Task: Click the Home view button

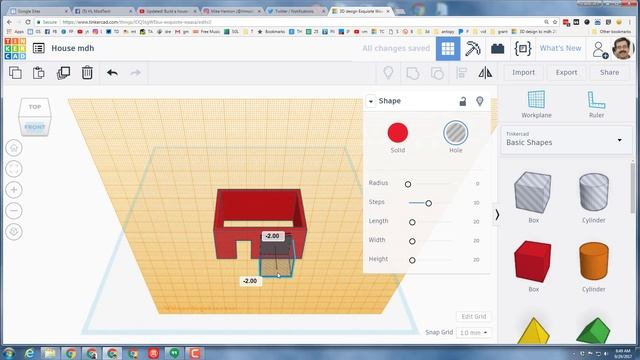Action: (14, 148)
